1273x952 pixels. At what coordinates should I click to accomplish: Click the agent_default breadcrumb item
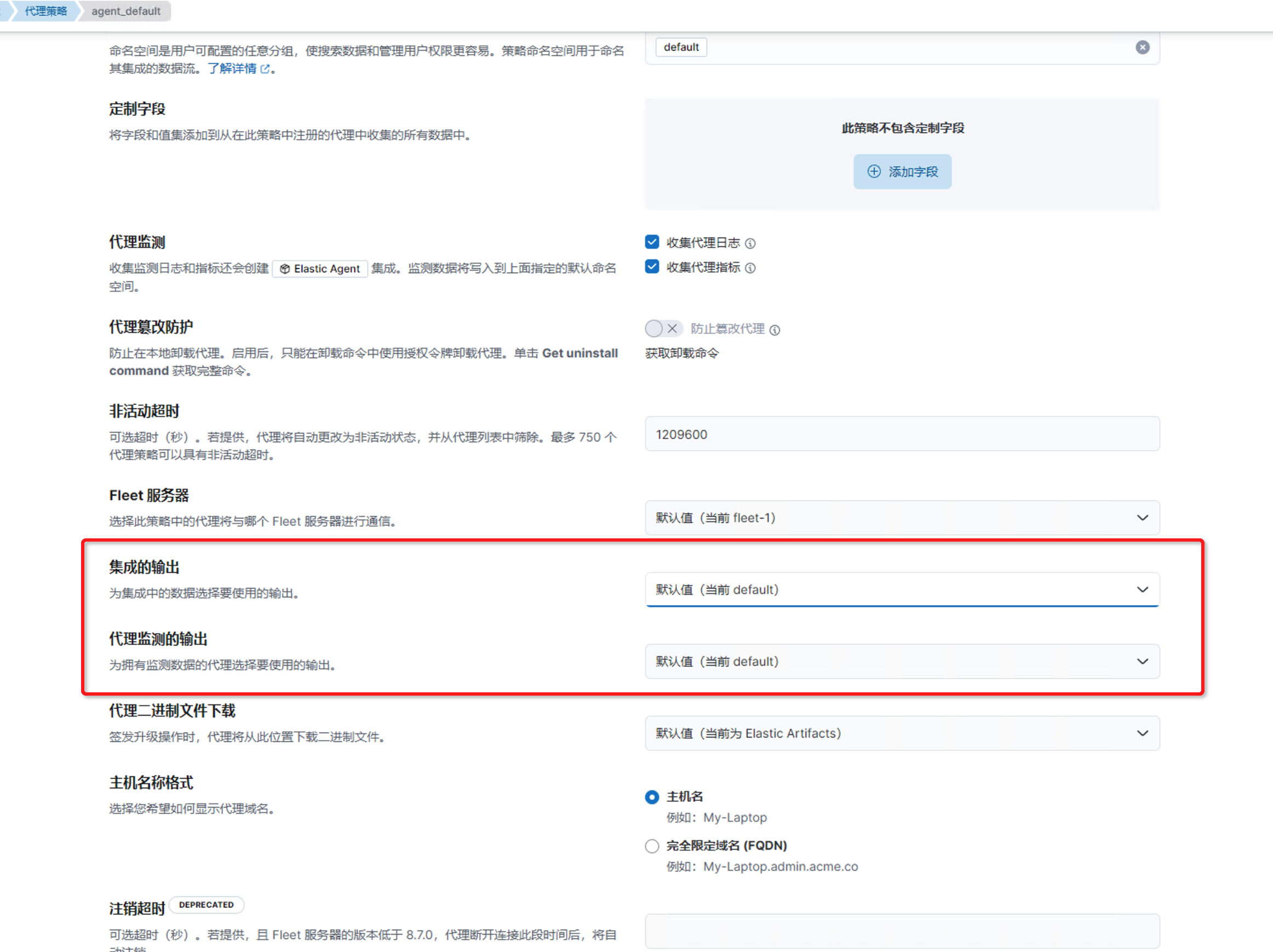click(125, 11)
